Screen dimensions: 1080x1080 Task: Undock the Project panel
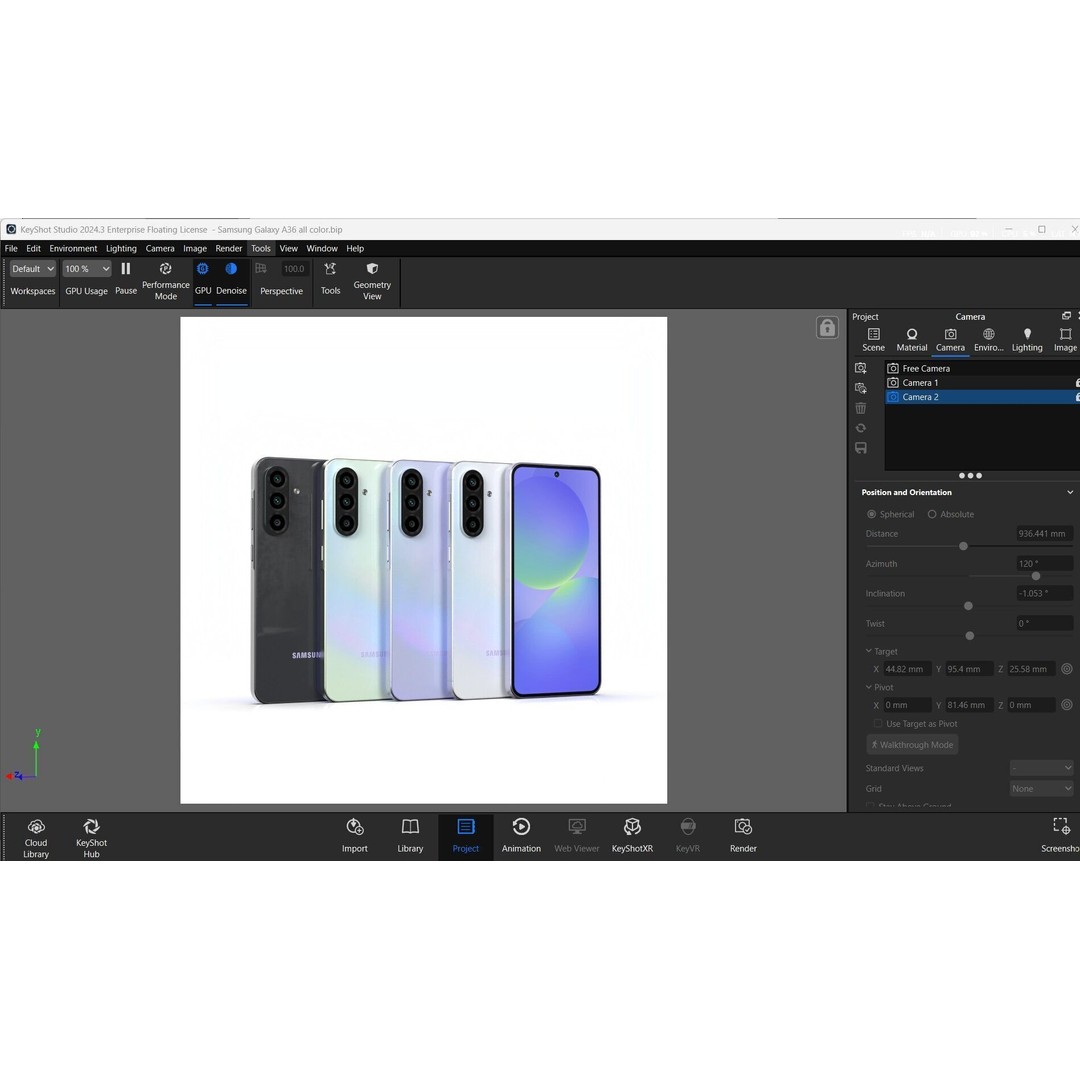point(1066,316)
